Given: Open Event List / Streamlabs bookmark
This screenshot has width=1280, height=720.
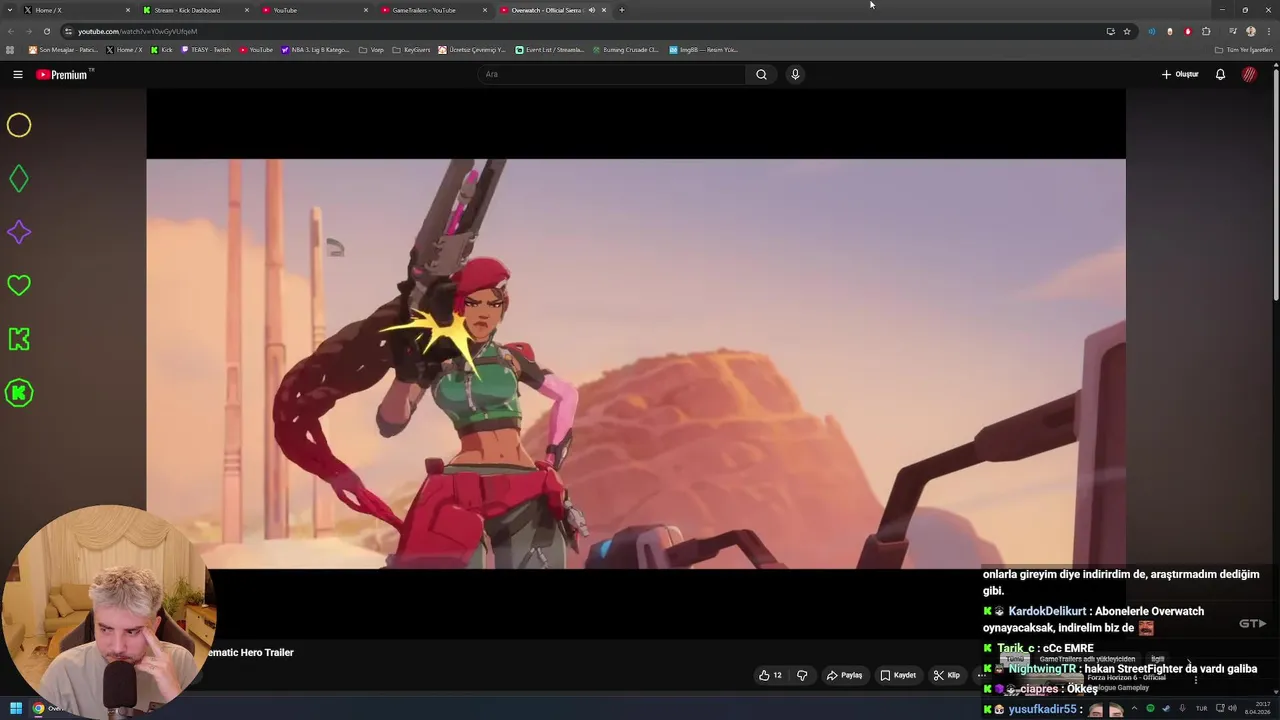Looking at the screenshot, I should [549, 49].
